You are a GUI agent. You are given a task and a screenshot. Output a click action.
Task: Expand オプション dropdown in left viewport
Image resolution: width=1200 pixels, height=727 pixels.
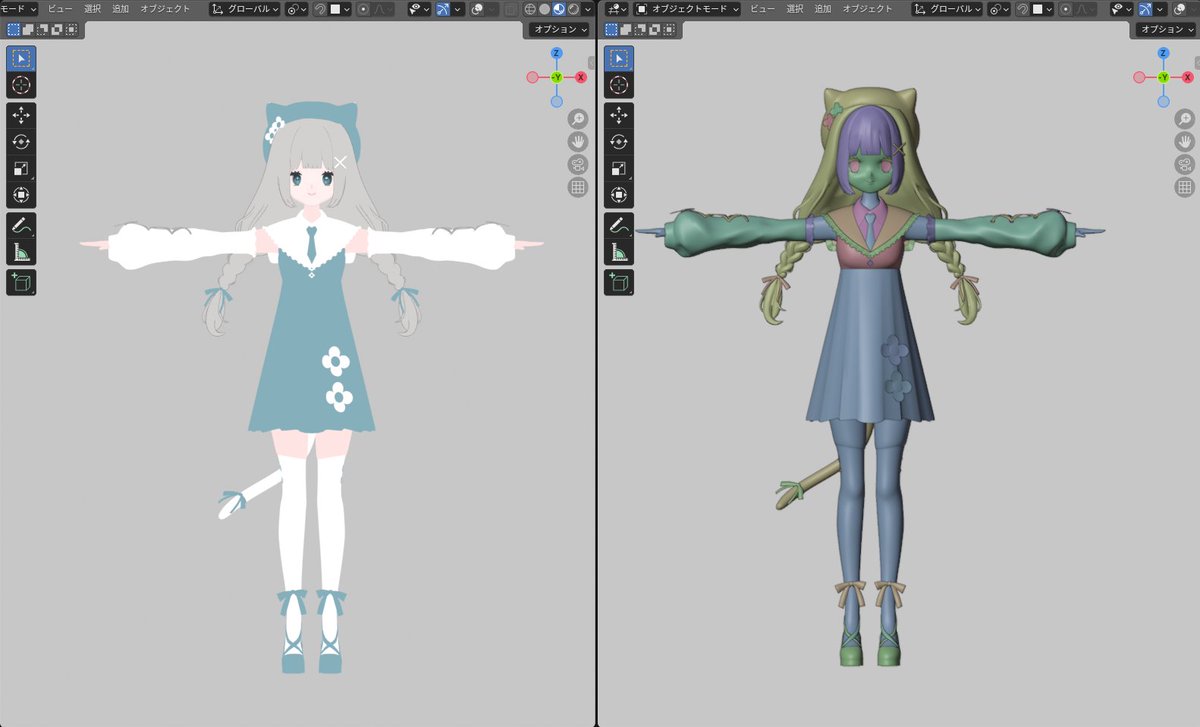[558, 29]
